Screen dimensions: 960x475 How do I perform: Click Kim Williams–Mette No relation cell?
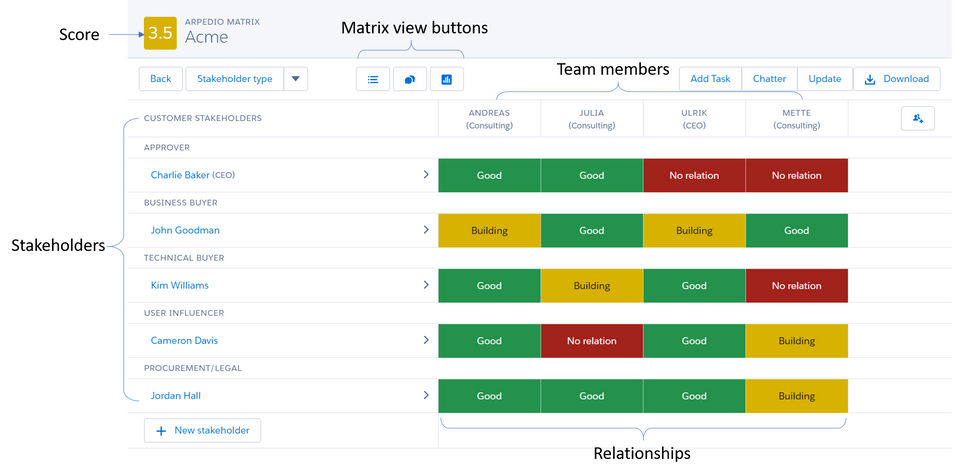pos(797,285)
